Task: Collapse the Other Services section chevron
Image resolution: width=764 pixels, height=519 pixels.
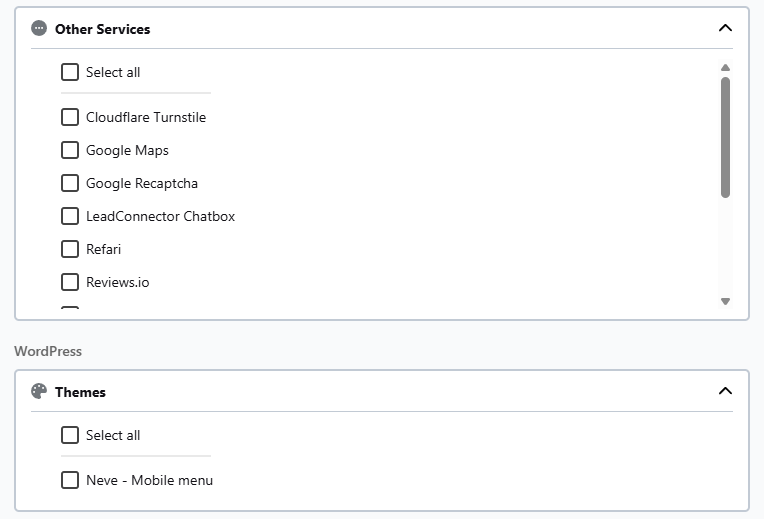Action: click(725, 28)
